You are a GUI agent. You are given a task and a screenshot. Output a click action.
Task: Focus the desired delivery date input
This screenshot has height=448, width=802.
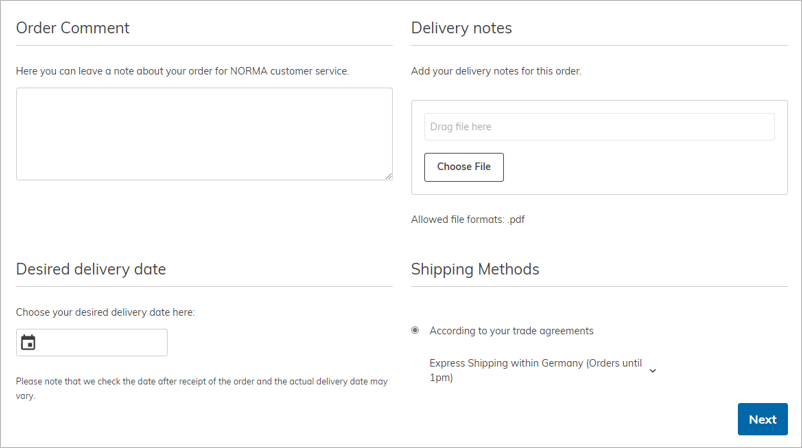(x=92, y=343)
